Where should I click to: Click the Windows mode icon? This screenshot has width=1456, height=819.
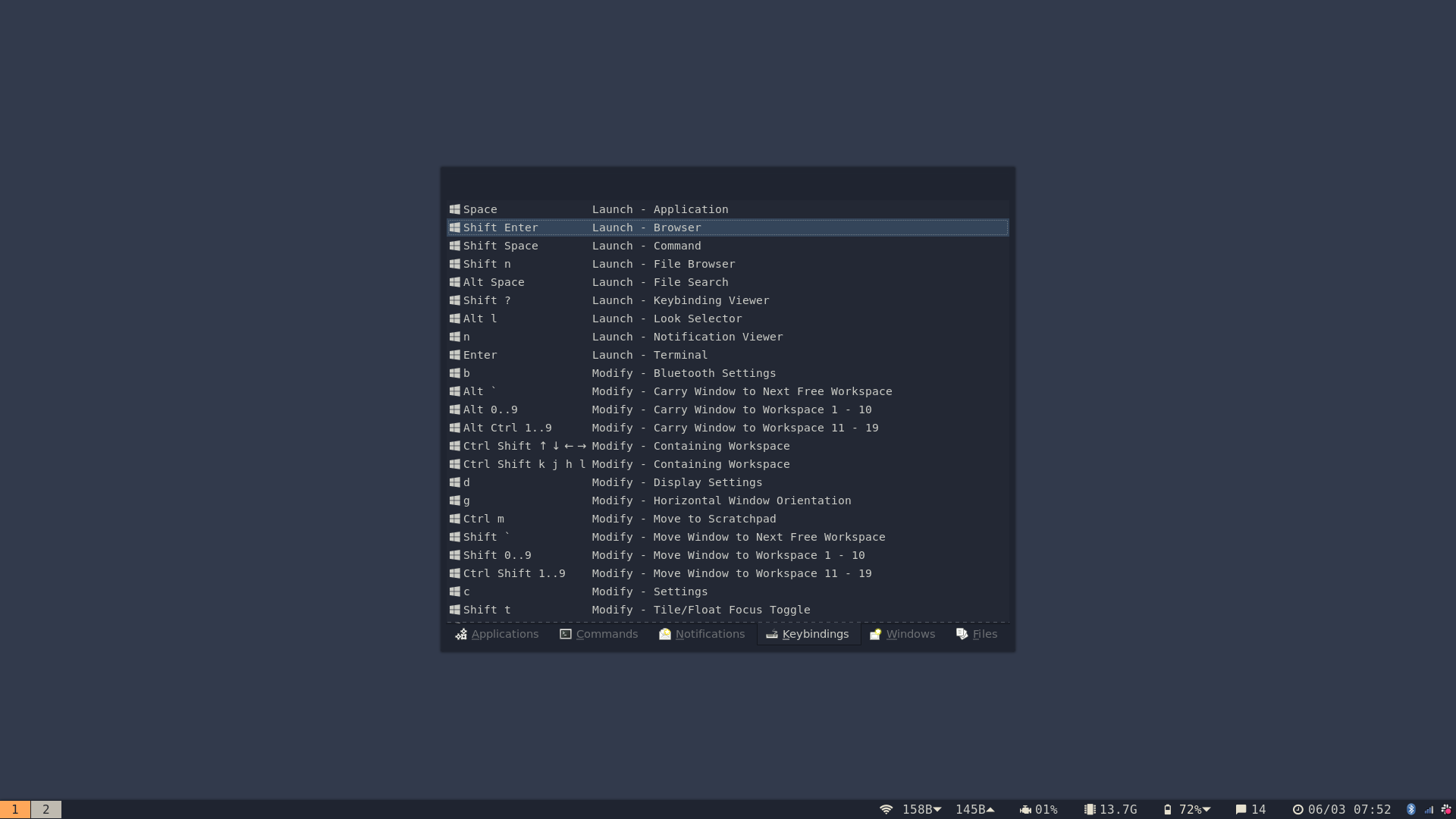coord(875,634)
